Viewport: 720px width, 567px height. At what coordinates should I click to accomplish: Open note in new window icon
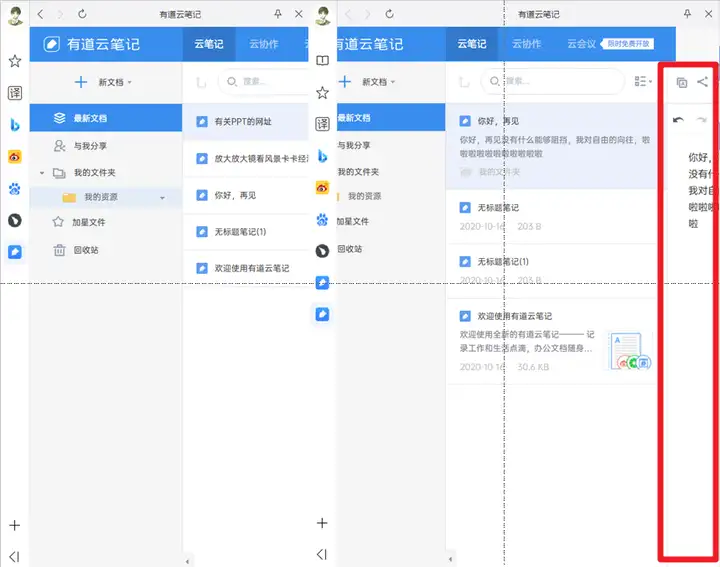click(682, 83)
